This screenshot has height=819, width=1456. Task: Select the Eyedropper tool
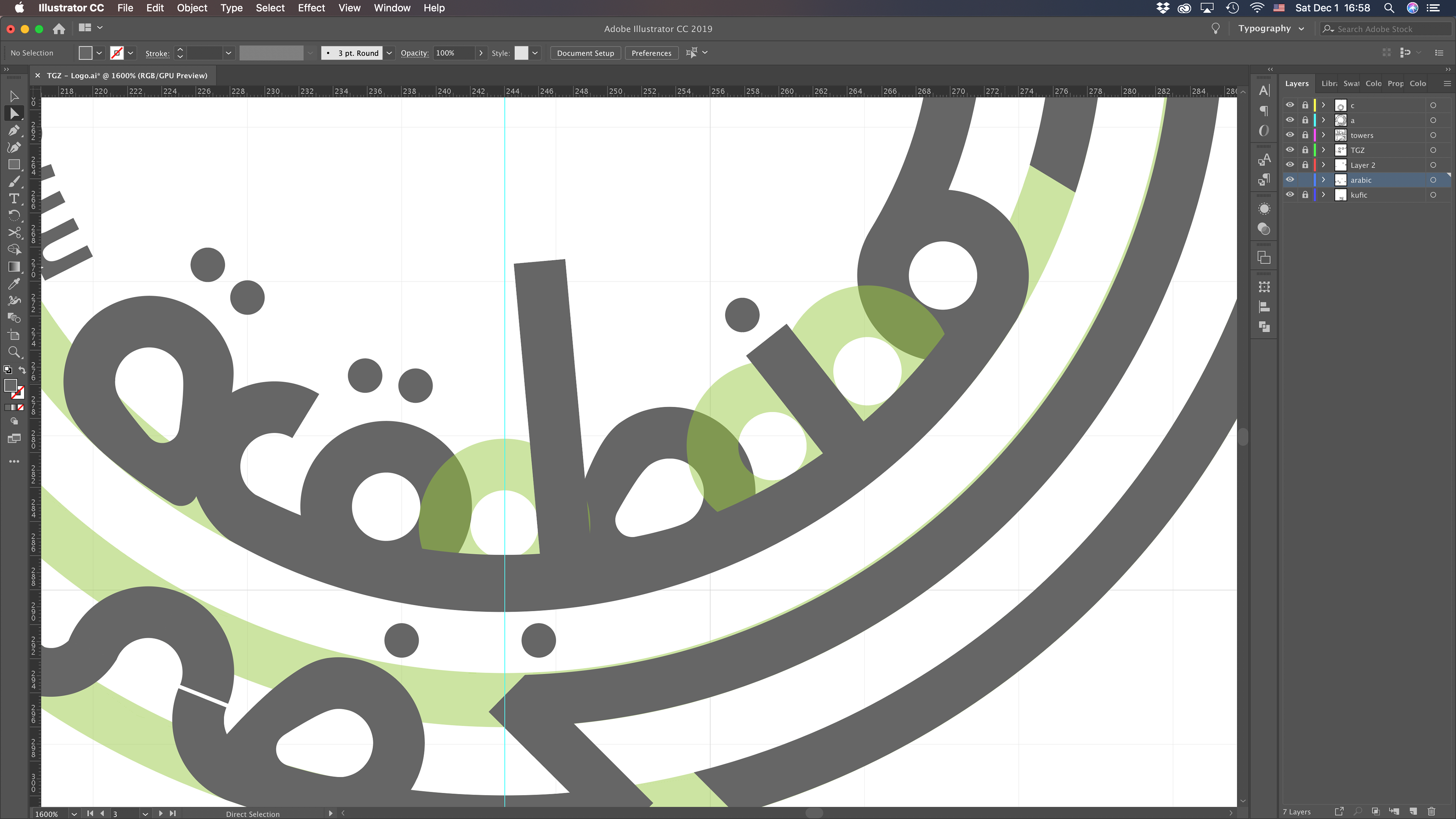click(14, 284)
